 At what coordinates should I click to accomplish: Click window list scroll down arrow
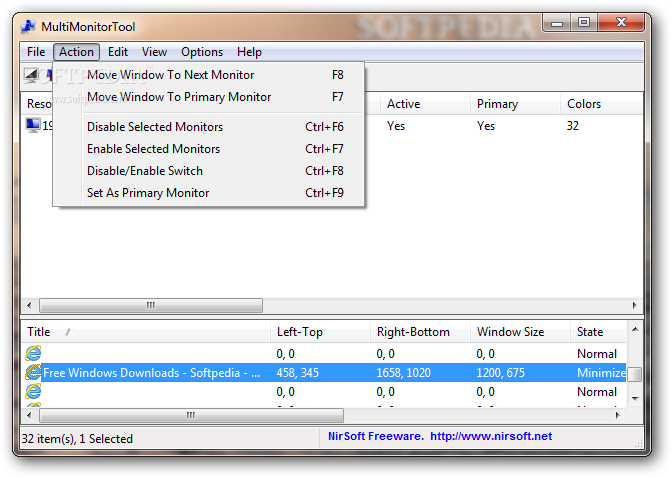click(635, 399)
